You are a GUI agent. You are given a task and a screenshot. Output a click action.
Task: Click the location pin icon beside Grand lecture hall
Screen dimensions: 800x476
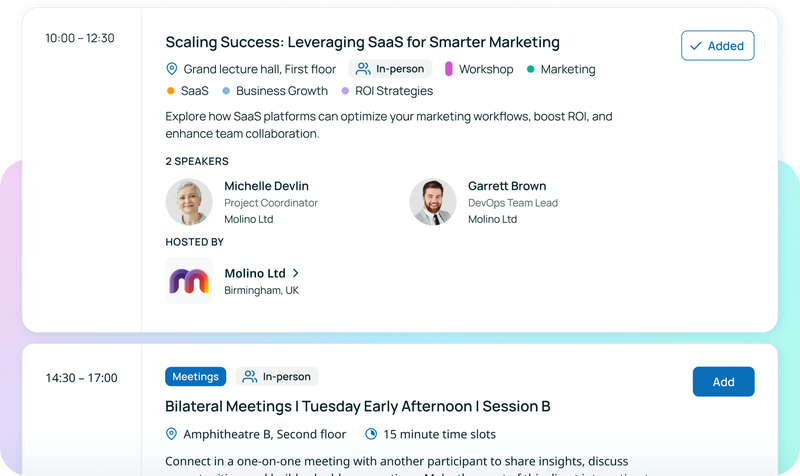[172, 69]
